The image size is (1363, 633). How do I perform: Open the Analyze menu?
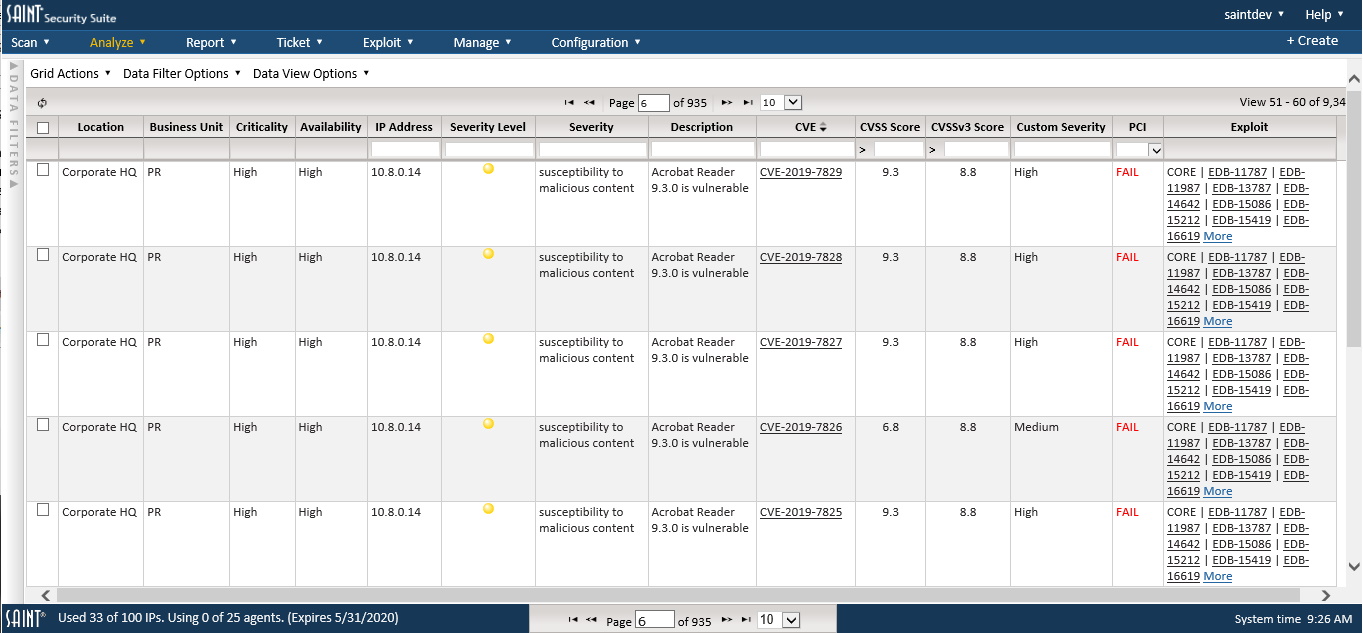click(118, 42)
